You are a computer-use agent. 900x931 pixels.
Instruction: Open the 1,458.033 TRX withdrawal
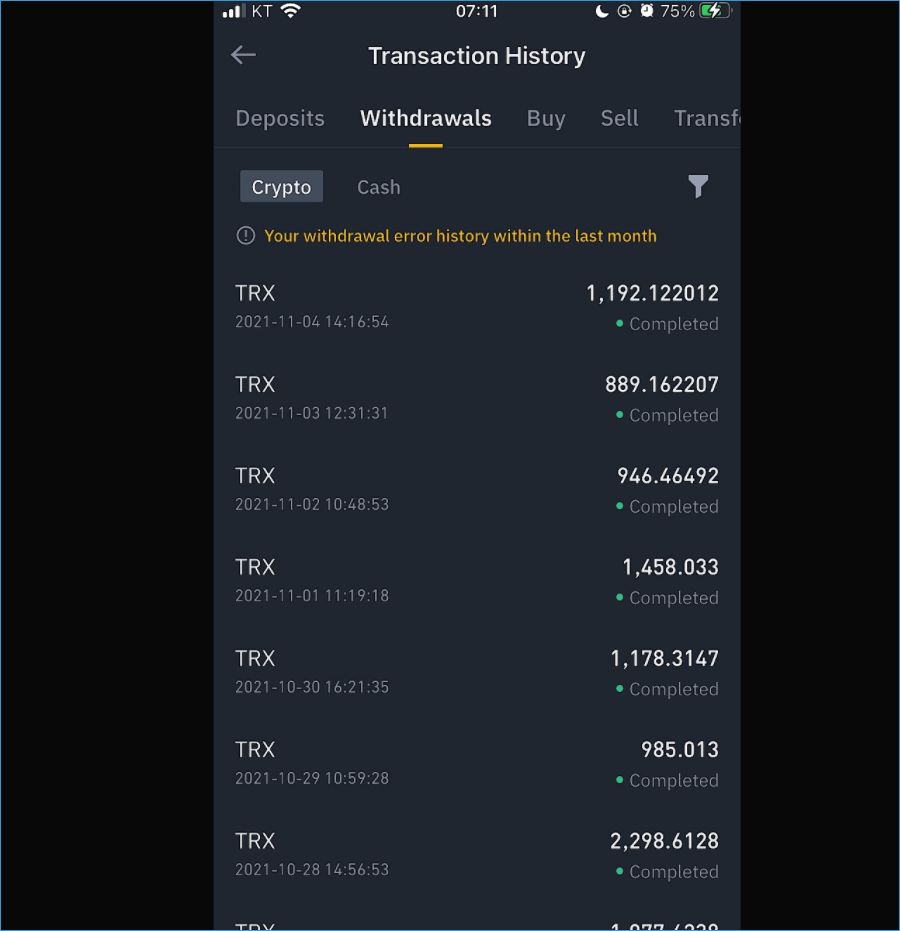[x=477, y=582]
